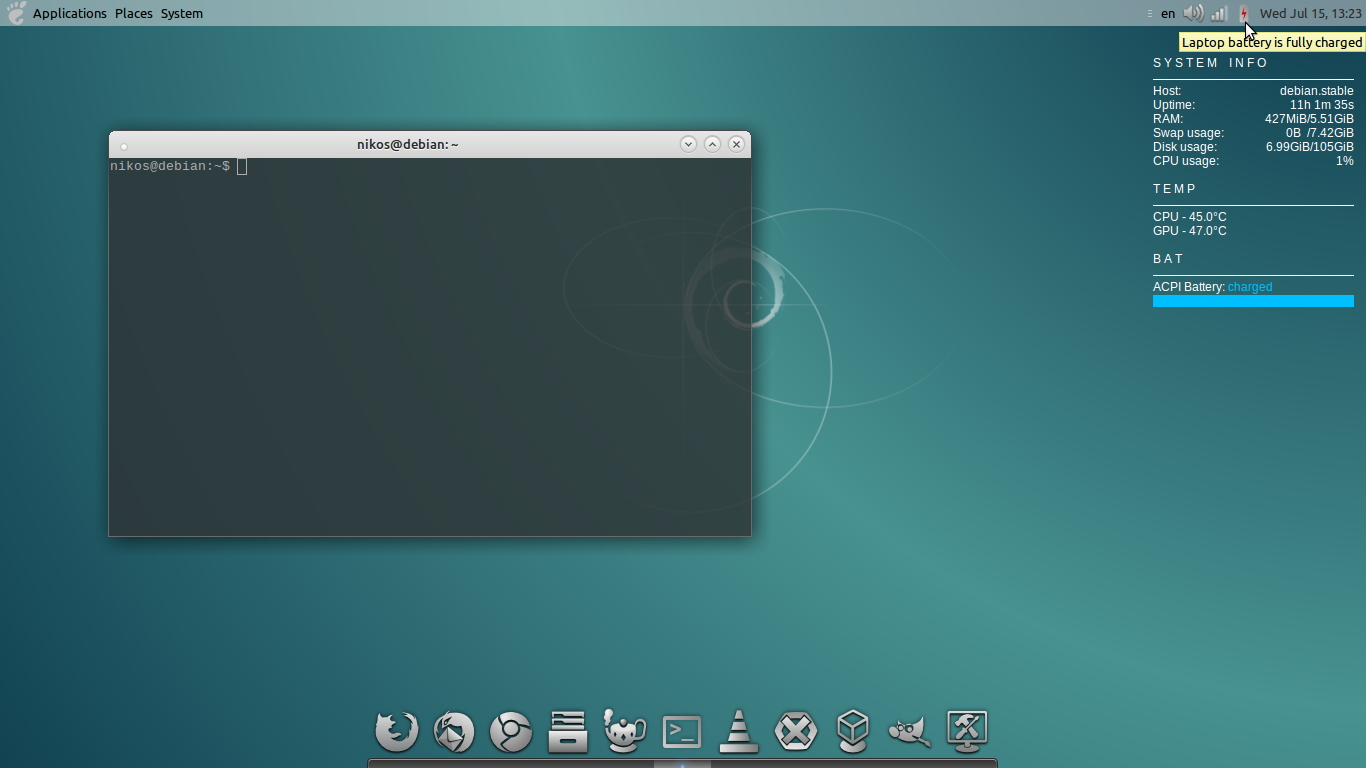1366x768 pixels.
Task: Click the volume speaker icon in the panel
Action: 1193,13
